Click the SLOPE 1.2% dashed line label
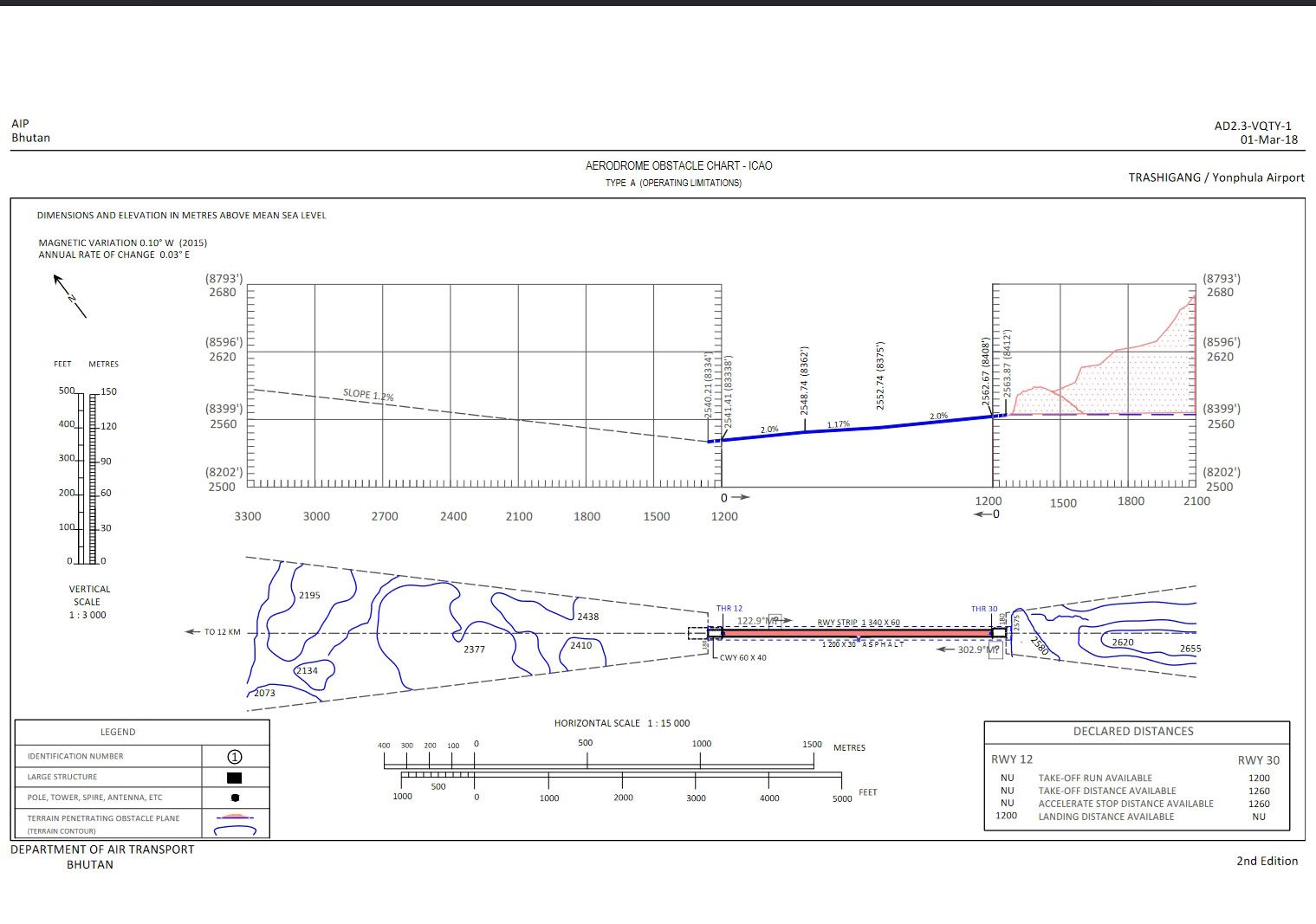The image size is (1316, 924). (368, 395)
